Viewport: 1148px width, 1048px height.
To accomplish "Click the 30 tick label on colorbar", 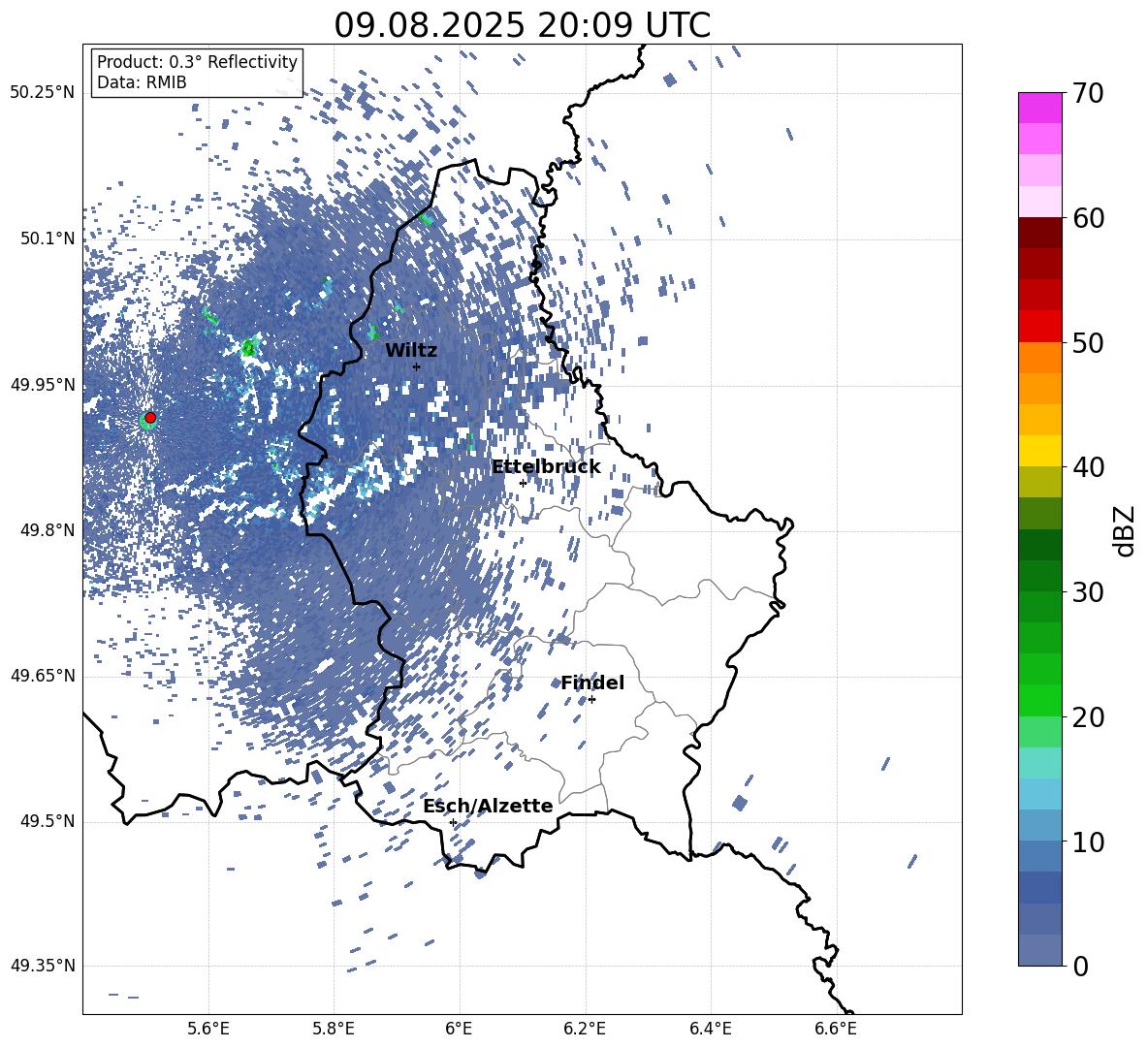I will [x=1088, y=591].
